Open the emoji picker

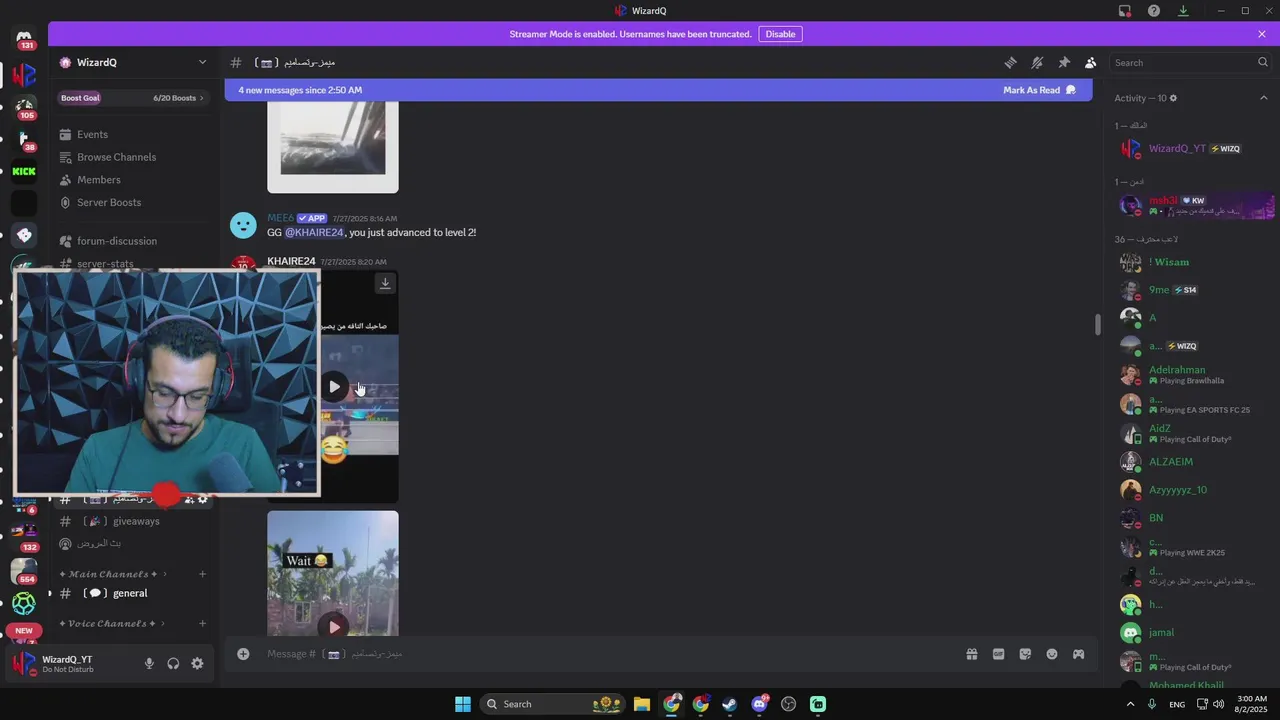[x=1052, y=654]
